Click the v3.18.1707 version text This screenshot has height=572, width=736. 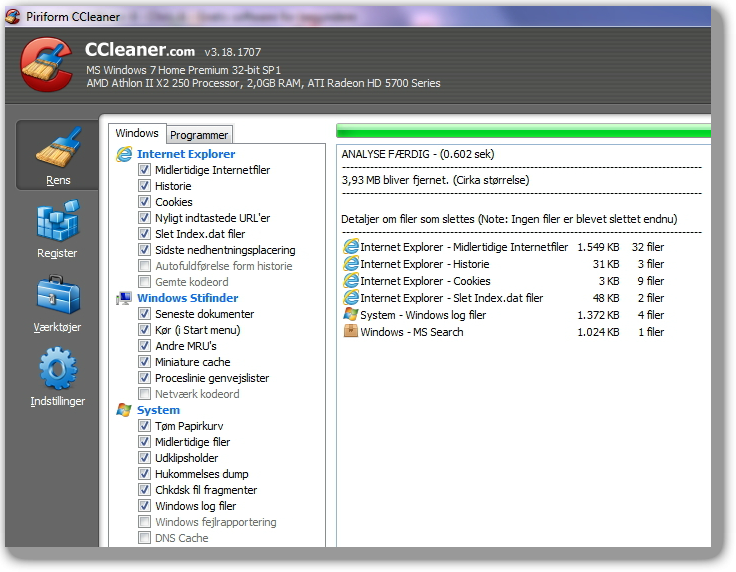tap(233, 52)
